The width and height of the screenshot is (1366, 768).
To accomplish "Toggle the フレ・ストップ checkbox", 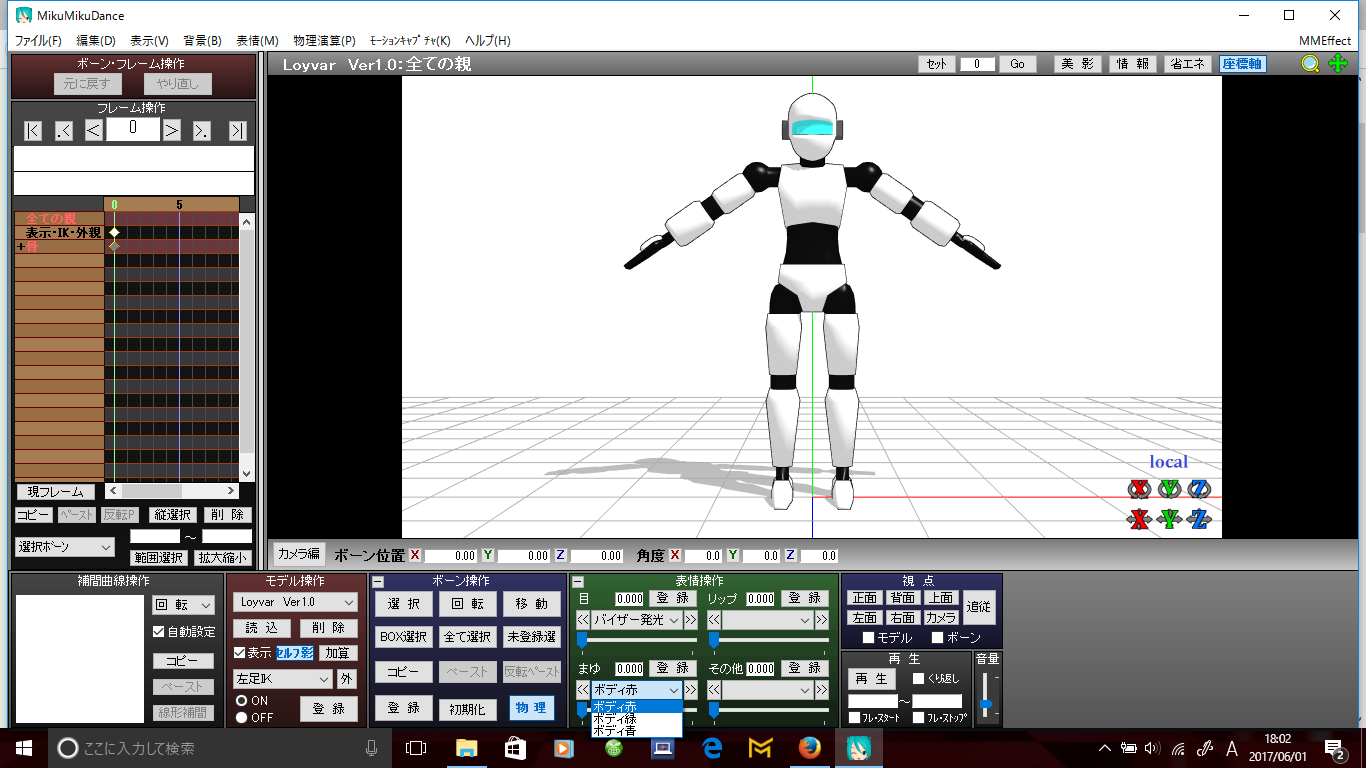I will [x=918, y=718].
